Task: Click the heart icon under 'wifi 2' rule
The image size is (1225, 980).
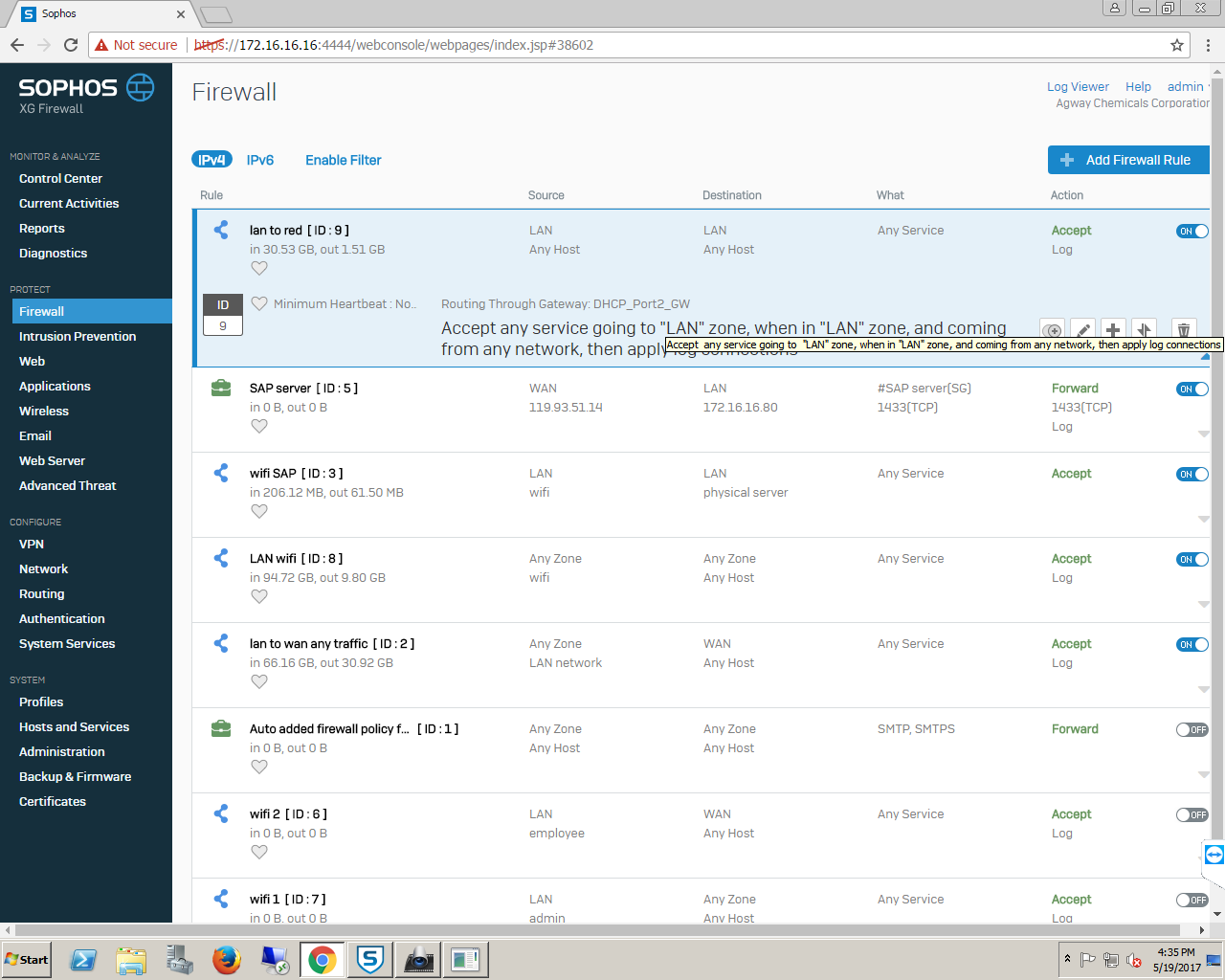Action: click(x=259, y=853)
